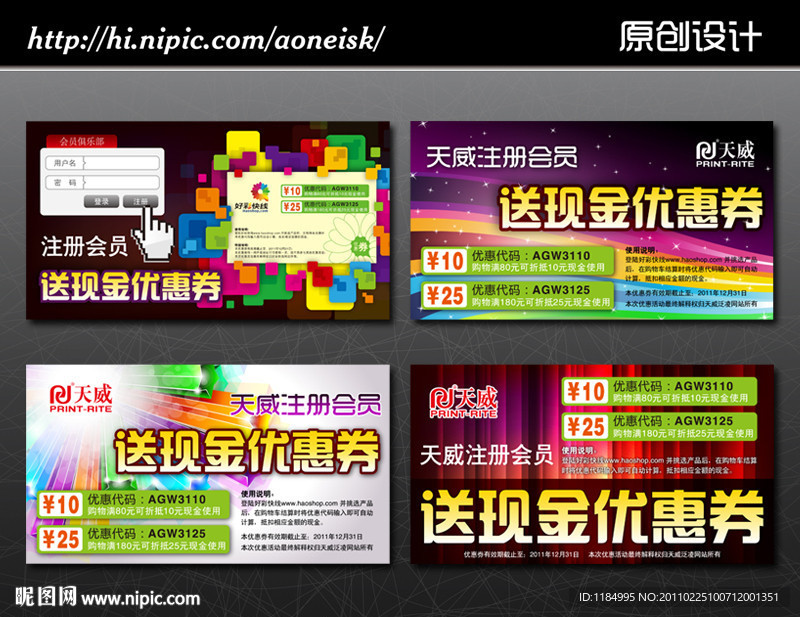Click the large 送现金优惠券 on red curtain card

(x=592, y=517)
